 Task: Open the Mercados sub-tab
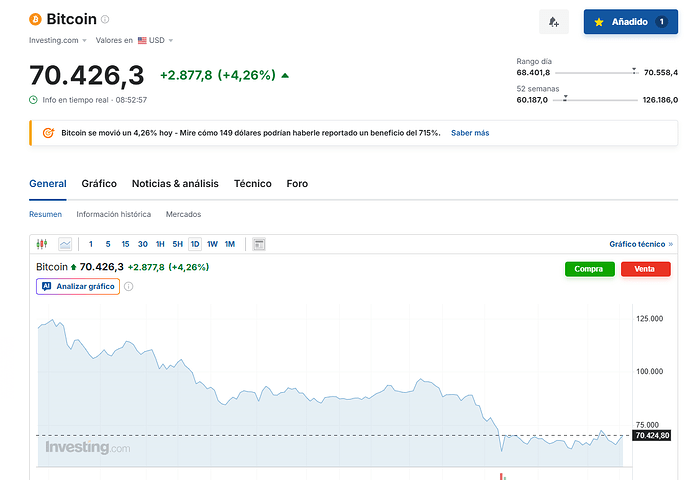(x=184, y=214)
